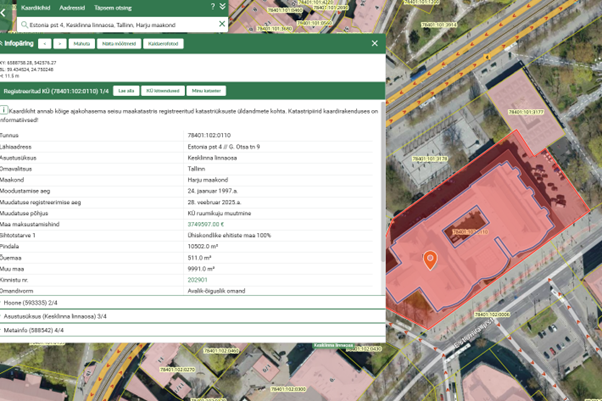
Task: Open the Kaardikihid menu
Action: [36, 8]
